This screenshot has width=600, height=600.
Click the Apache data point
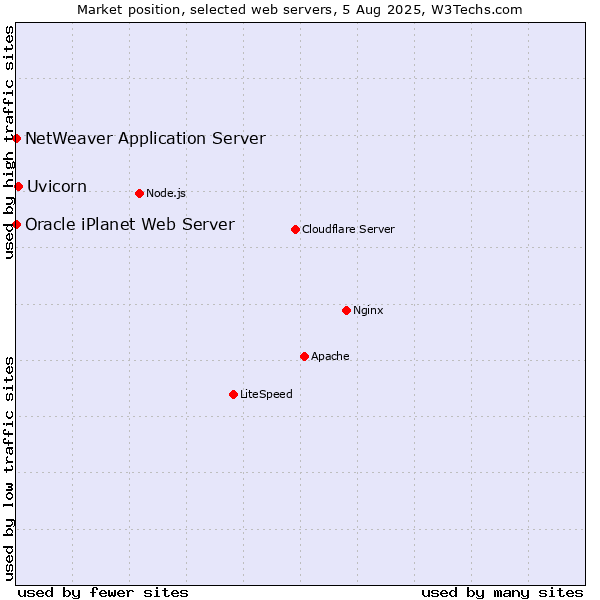pos(305,356)
